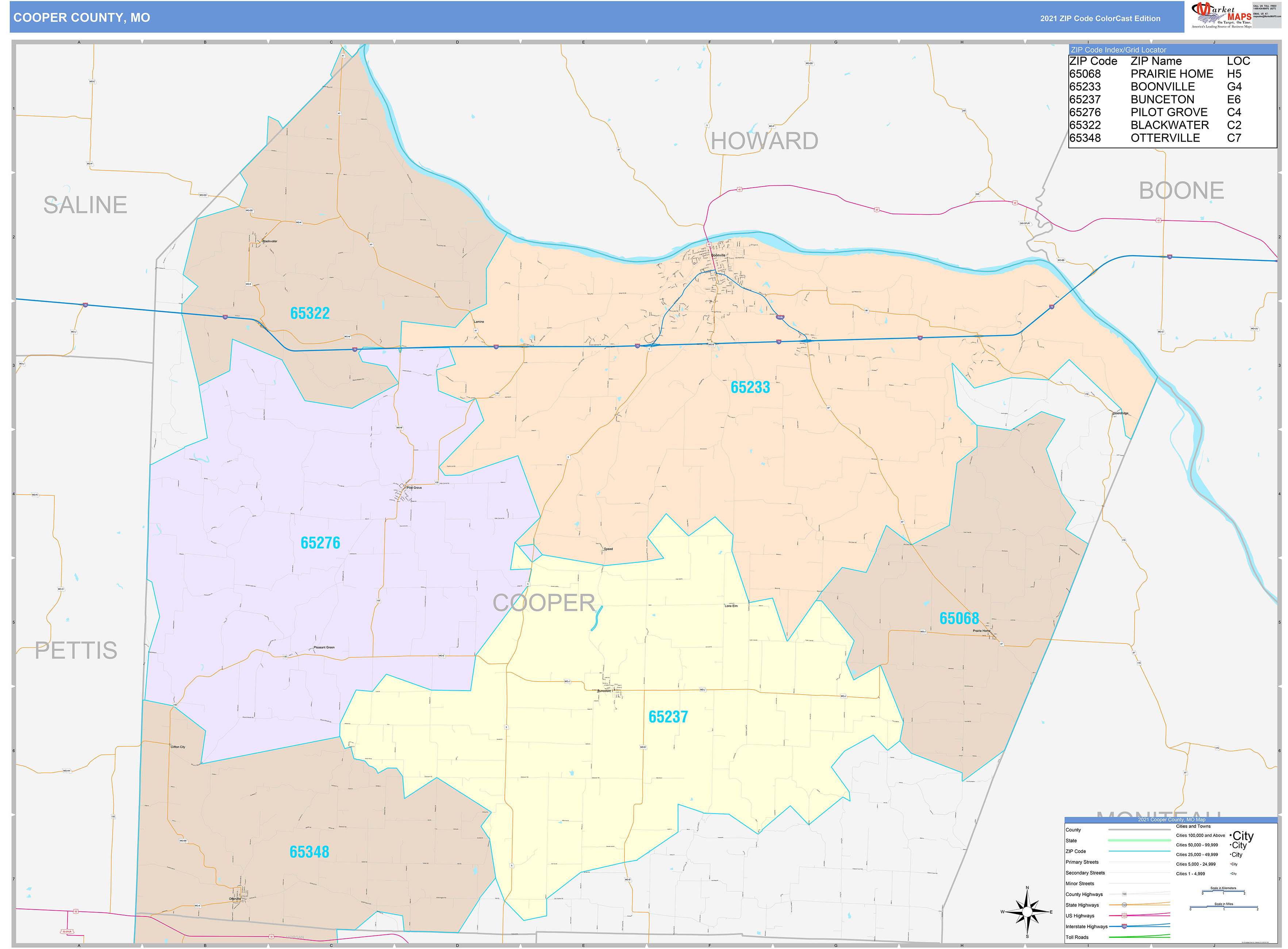
Task: Click the US Highways route shield in legend
Action: (x=1124, y=916)
